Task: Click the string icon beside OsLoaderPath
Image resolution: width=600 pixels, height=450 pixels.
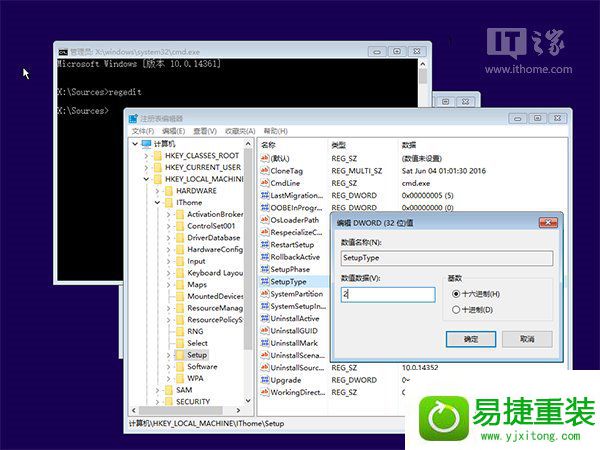Action: click(x=264, y=220)
